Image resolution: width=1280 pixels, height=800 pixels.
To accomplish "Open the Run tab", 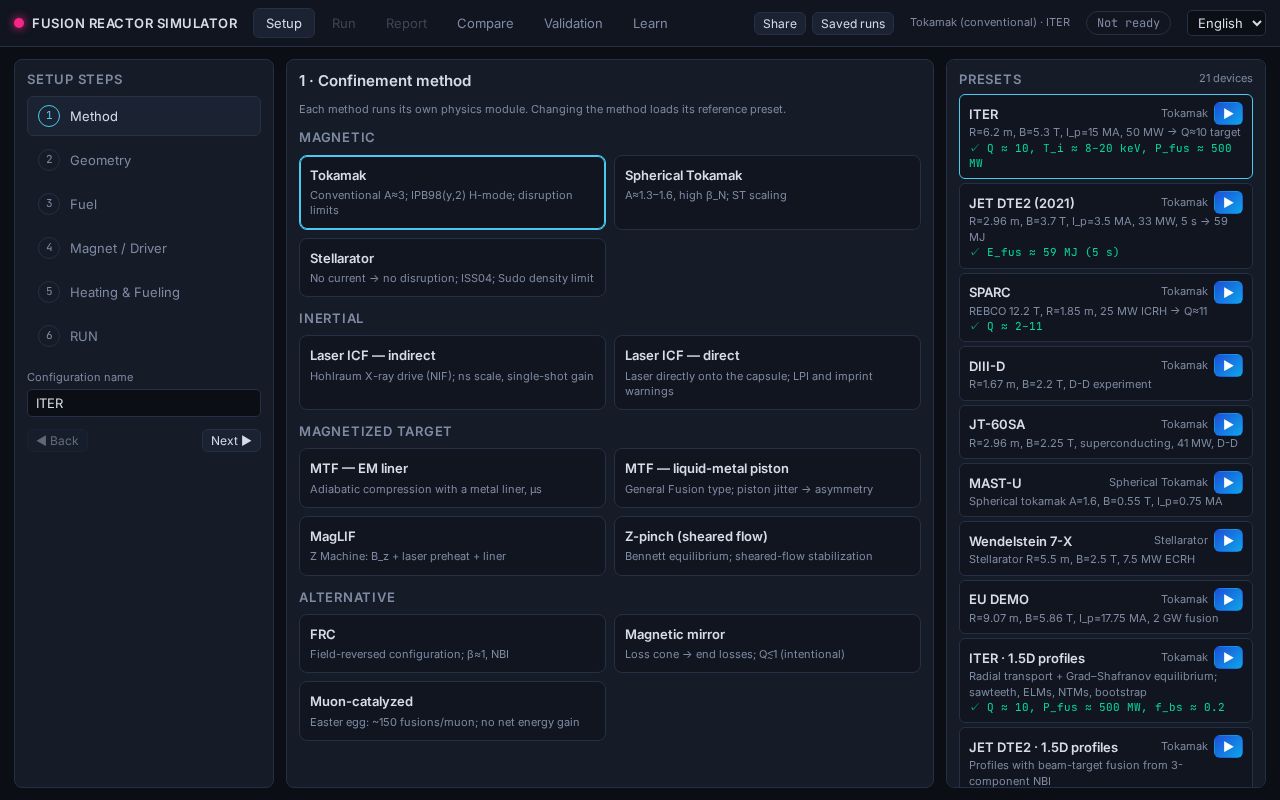I will click(x=343, y=23).
